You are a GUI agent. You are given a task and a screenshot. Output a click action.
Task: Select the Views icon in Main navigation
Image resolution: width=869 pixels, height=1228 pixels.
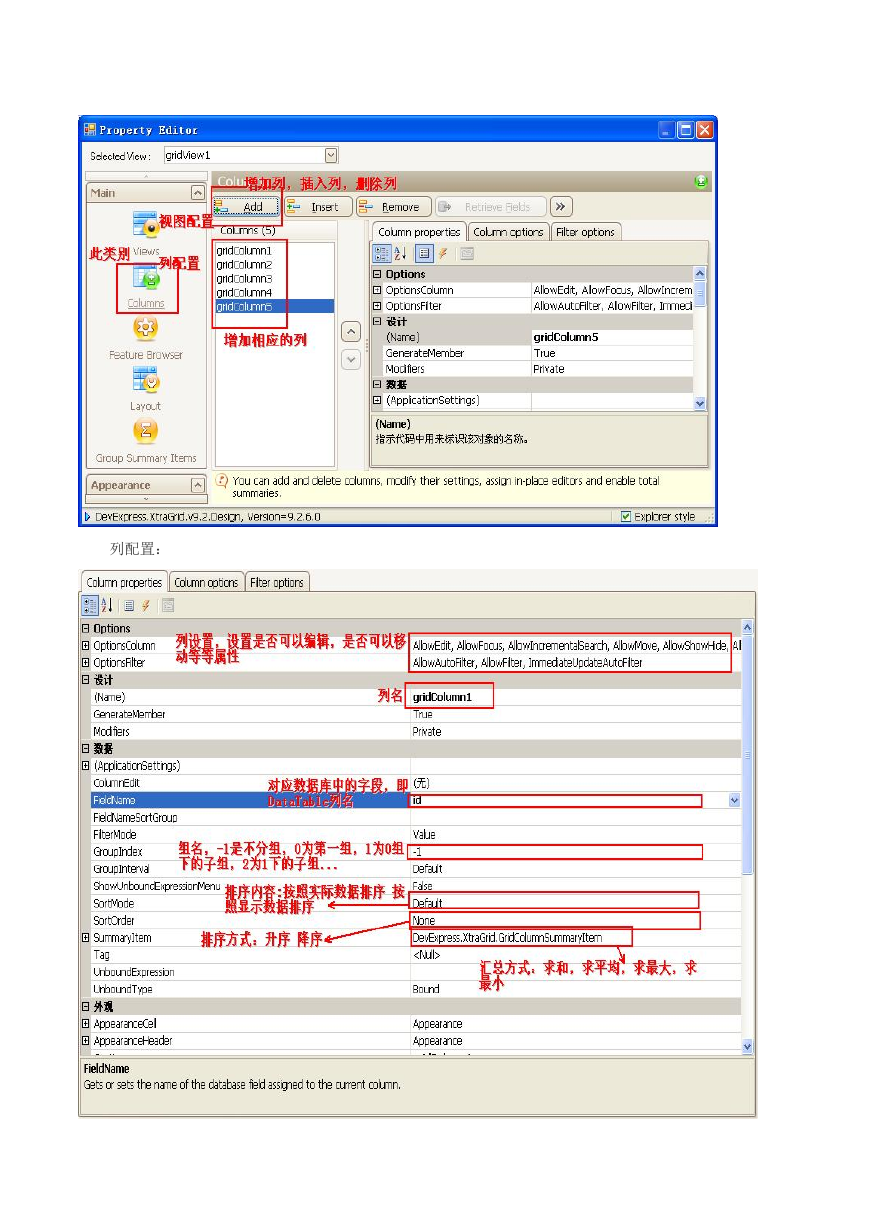click(x=145, y=224)
